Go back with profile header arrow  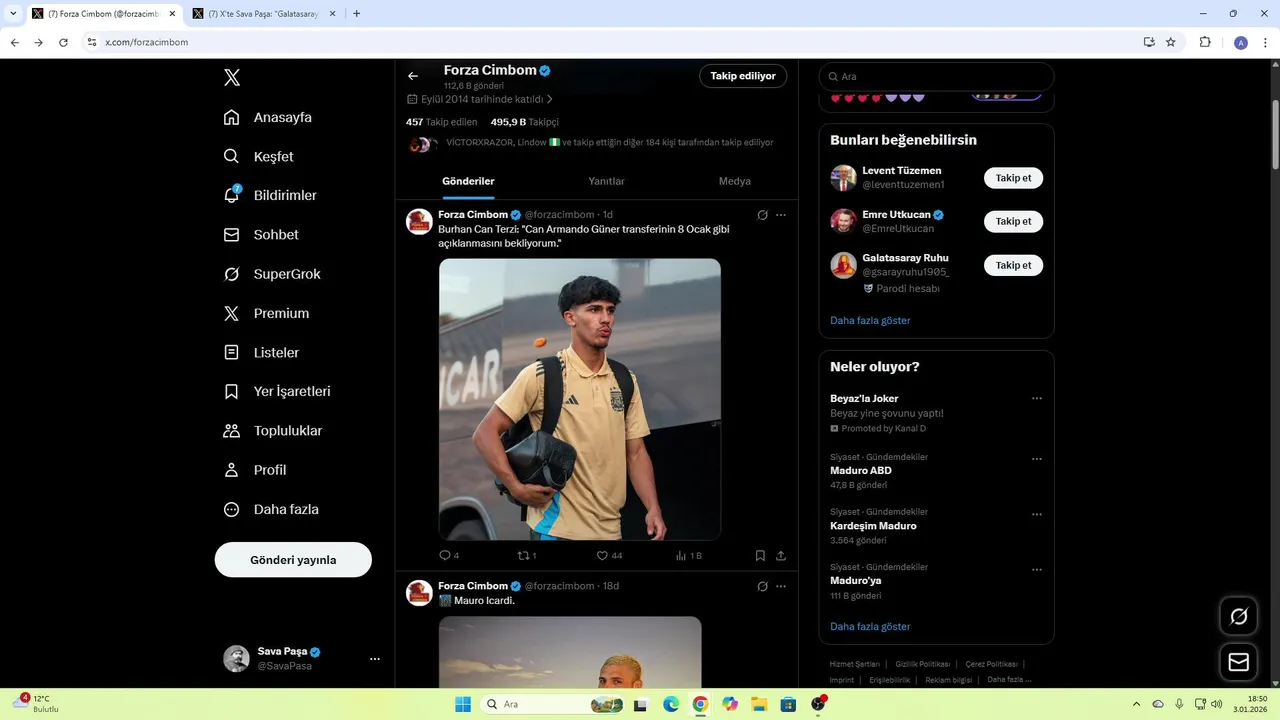coord(413,76)
